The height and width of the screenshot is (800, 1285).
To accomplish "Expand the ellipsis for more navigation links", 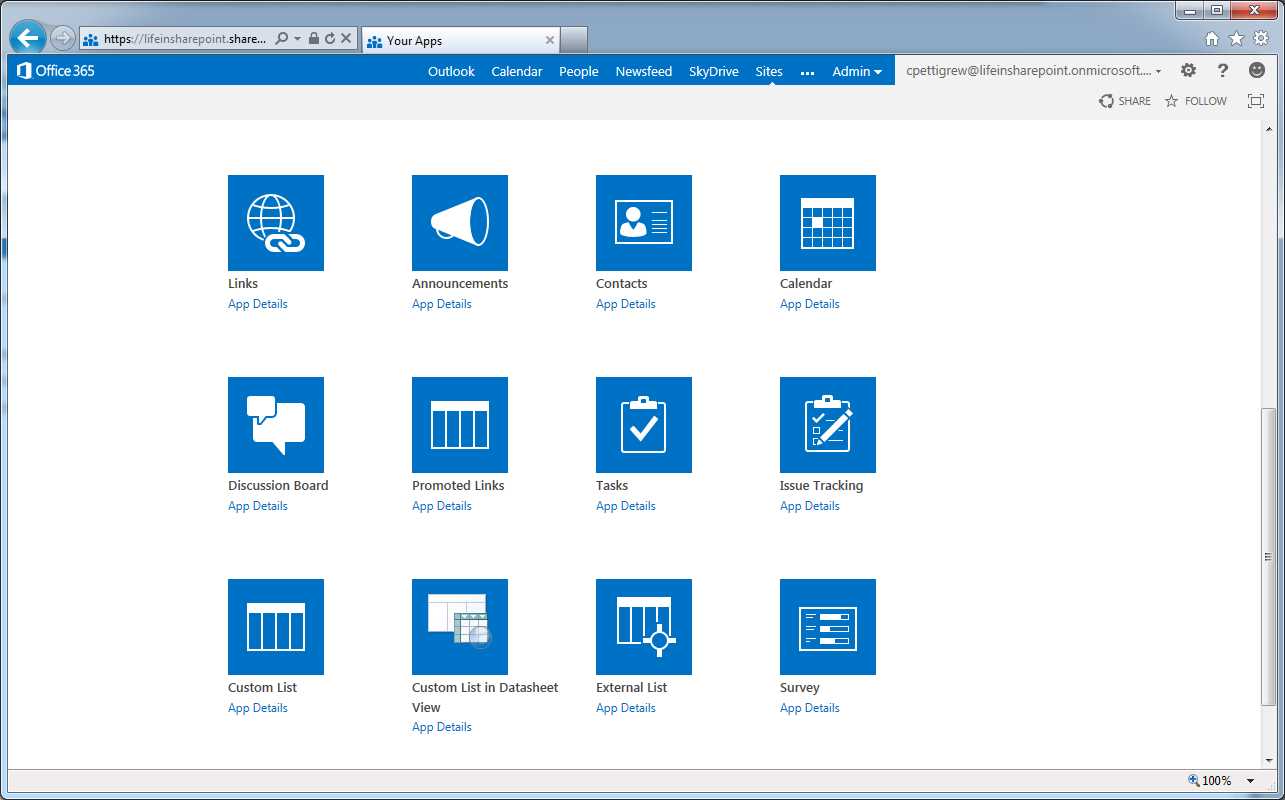I will [807, 71].
